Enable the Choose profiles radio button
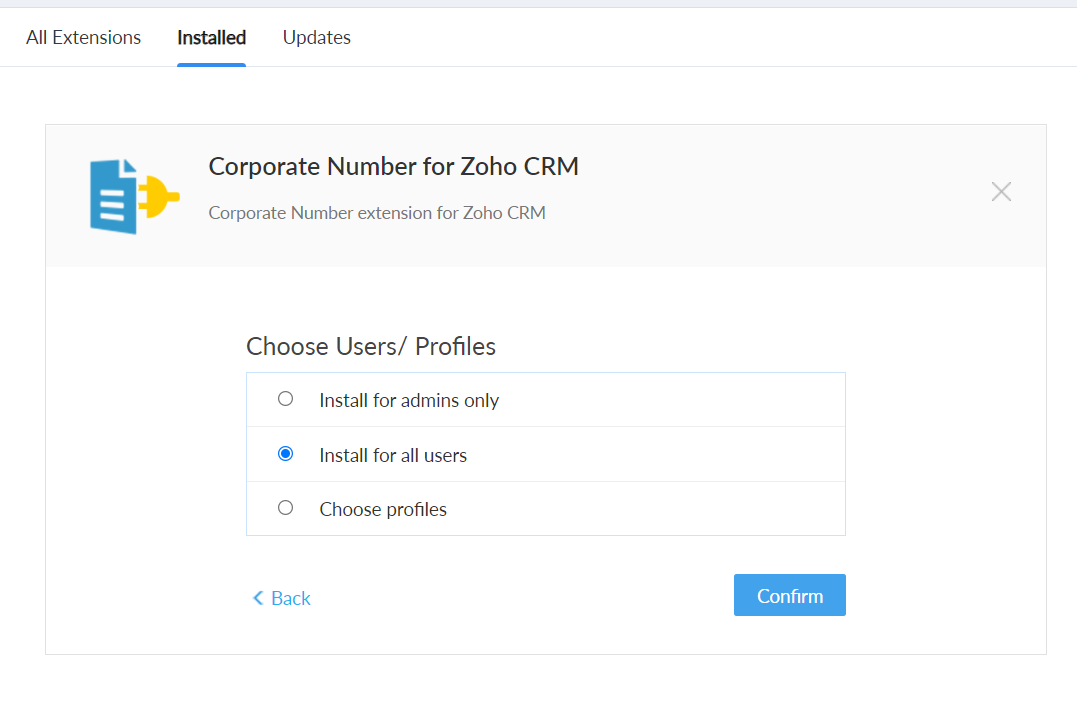The width and height of the screenshot is (1077, 709). pos(286,508)
